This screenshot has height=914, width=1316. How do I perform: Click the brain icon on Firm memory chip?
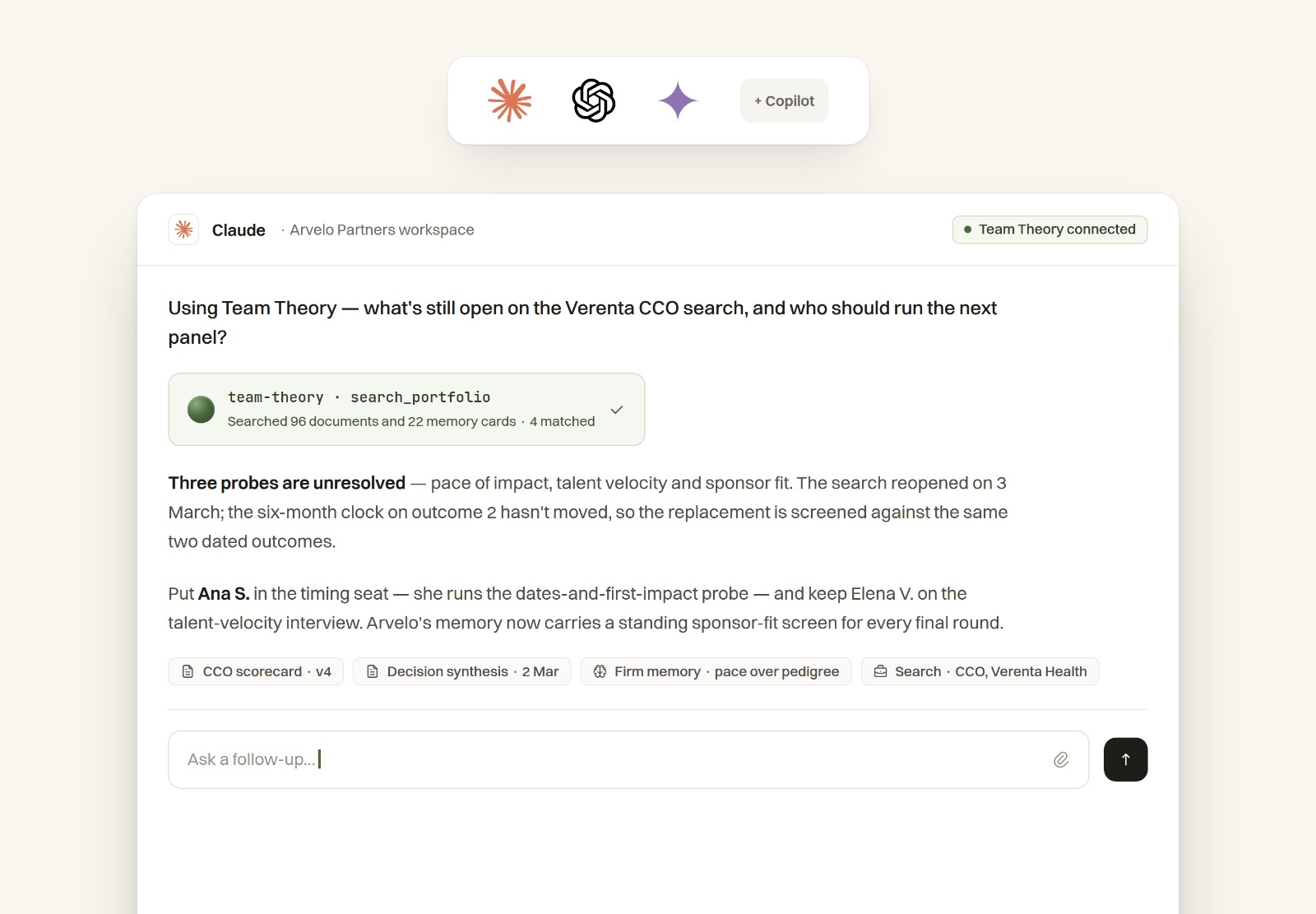click(600, 671)
